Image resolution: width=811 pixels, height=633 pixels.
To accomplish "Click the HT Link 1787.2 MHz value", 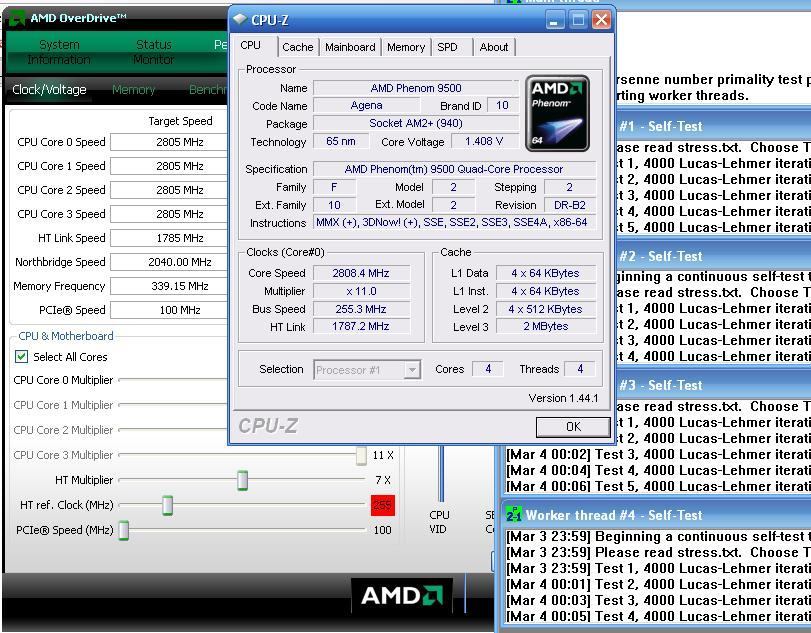I will [361, 326].
